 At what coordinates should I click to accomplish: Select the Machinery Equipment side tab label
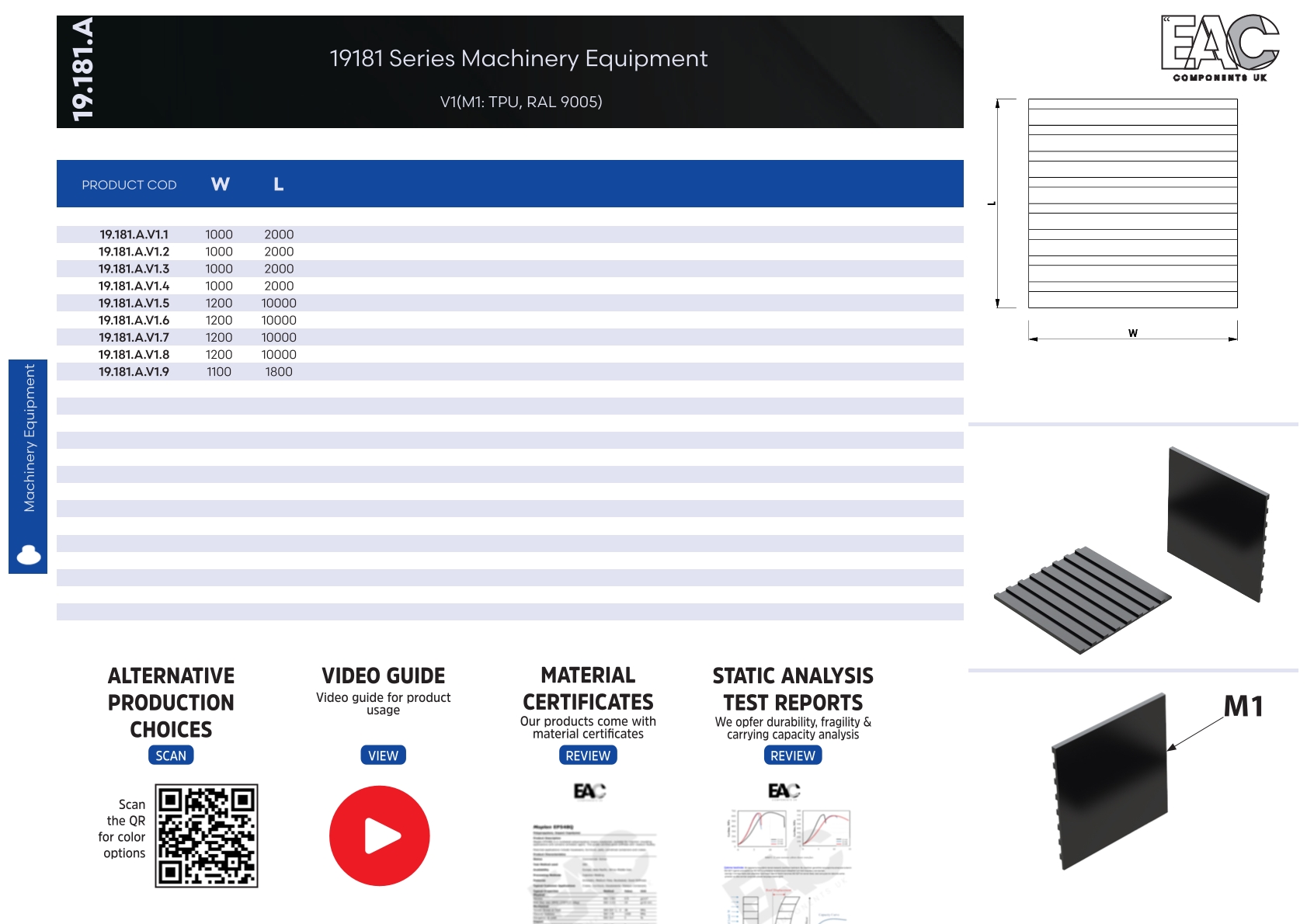pos(30,438)
